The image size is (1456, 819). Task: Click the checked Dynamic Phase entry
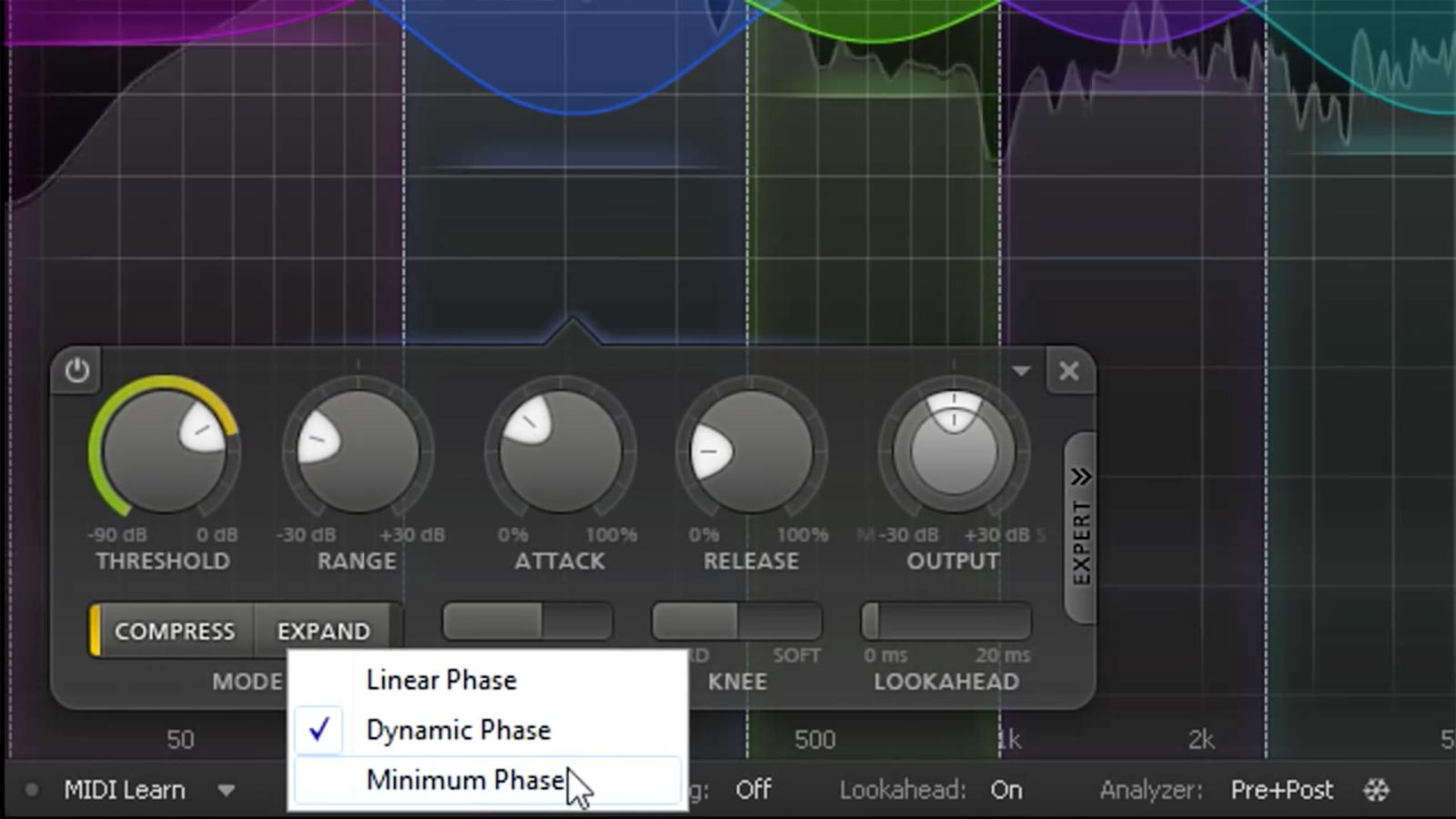(457, 729)
